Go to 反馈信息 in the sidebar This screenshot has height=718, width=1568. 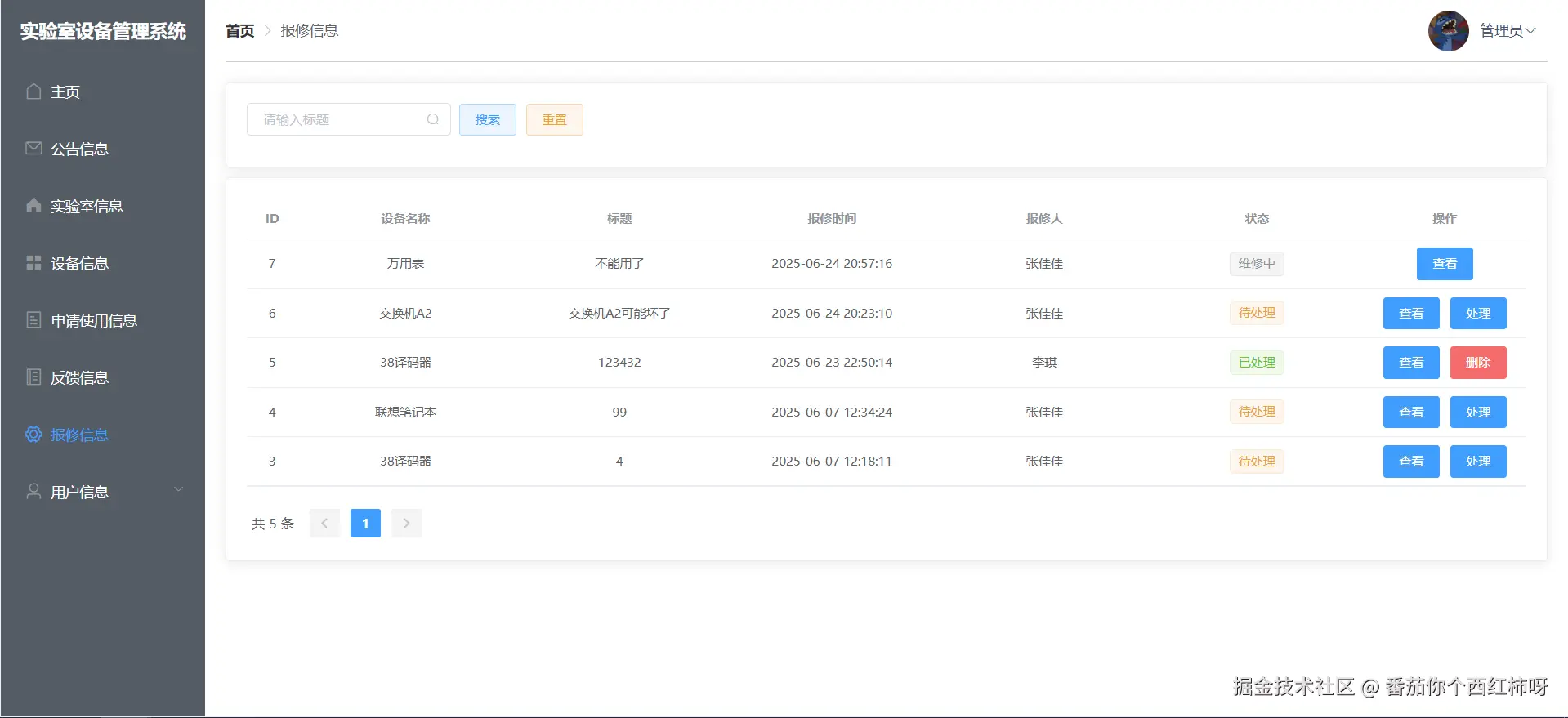(103, 377)
